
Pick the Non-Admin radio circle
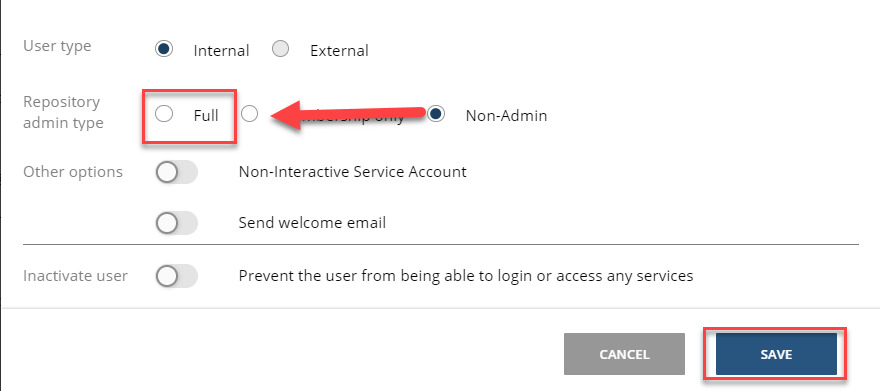(x=436, y=114)
